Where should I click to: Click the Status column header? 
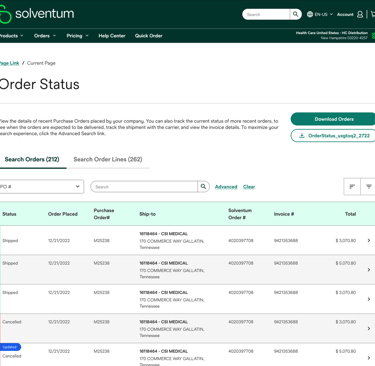9,214
